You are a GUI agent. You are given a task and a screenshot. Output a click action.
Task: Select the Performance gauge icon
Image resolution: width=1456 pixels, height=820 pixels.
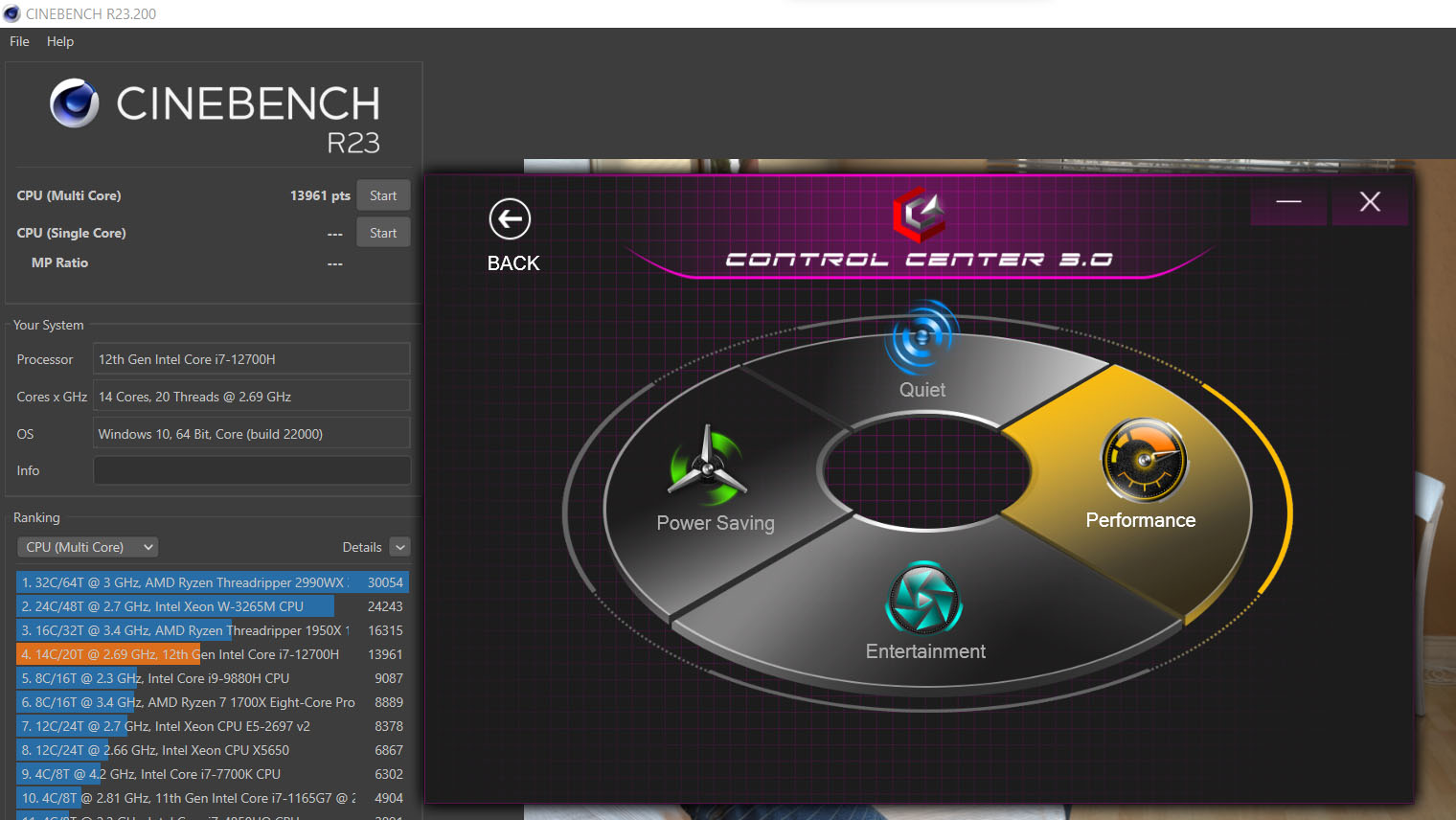click(x=1144, y=461)
